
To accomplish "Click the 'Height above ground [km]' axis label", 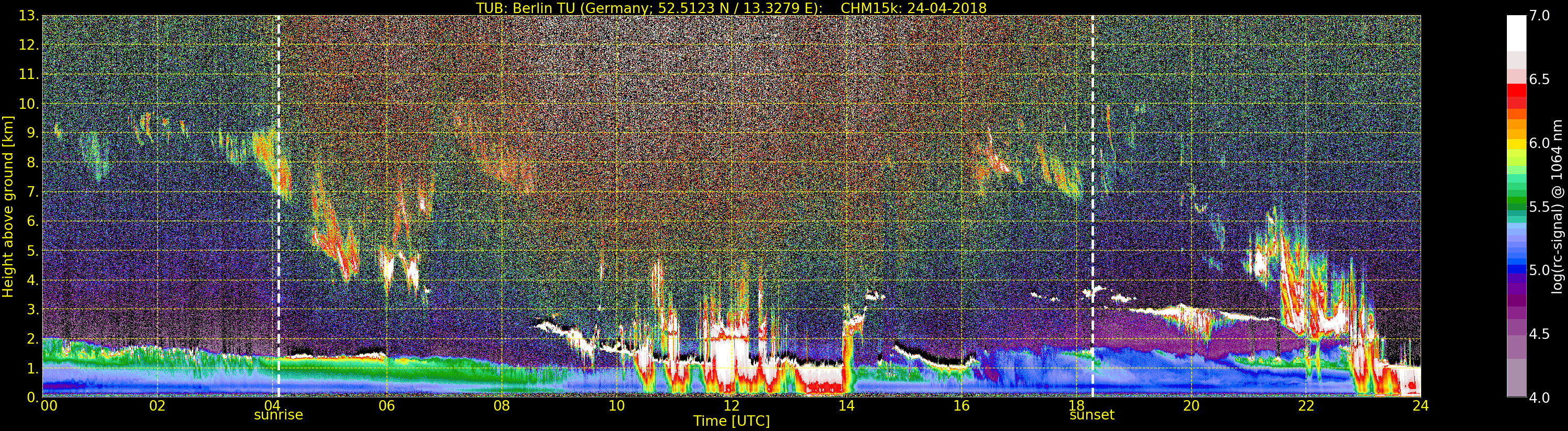I will coord(8,207).
